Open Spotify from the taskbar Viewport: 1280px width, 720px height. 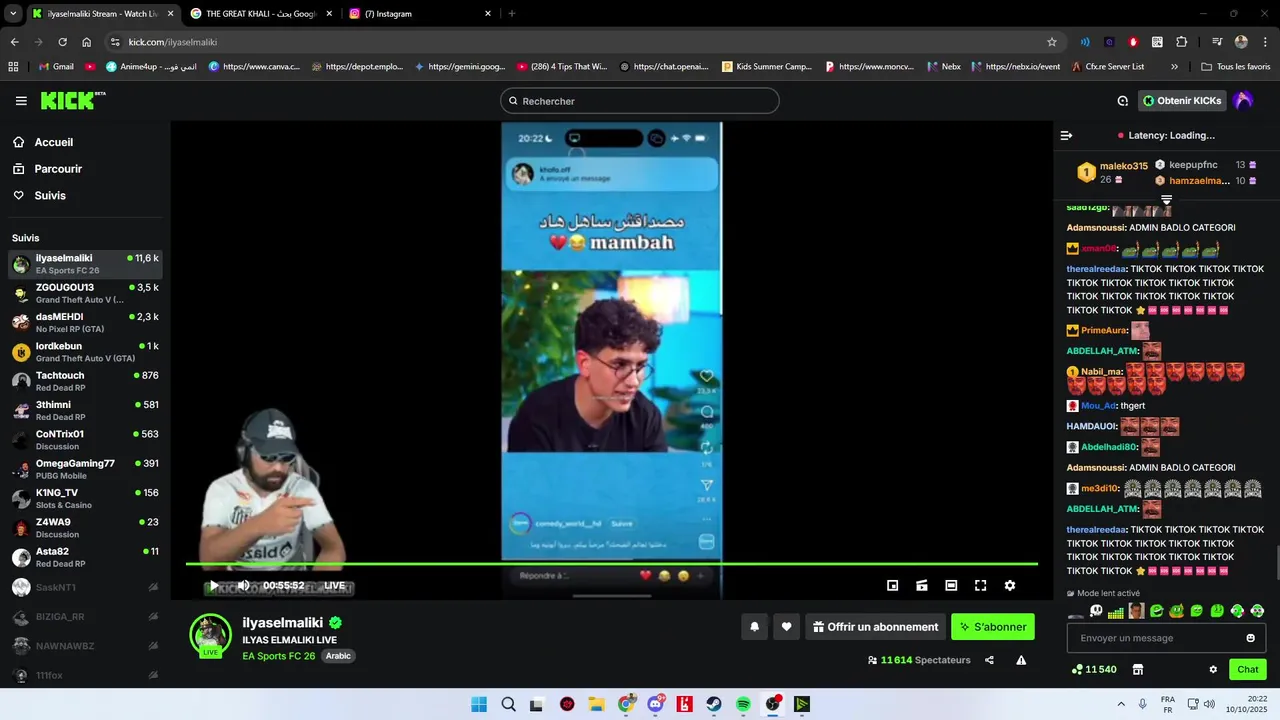pos(743,704)
